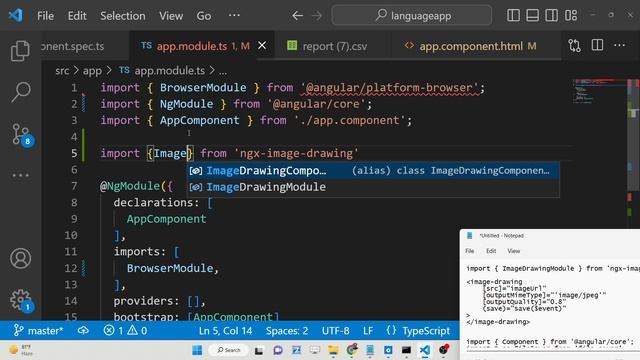640x360 pixels.
Task: Click the editor minimap
Action: [x=599, y=91]
